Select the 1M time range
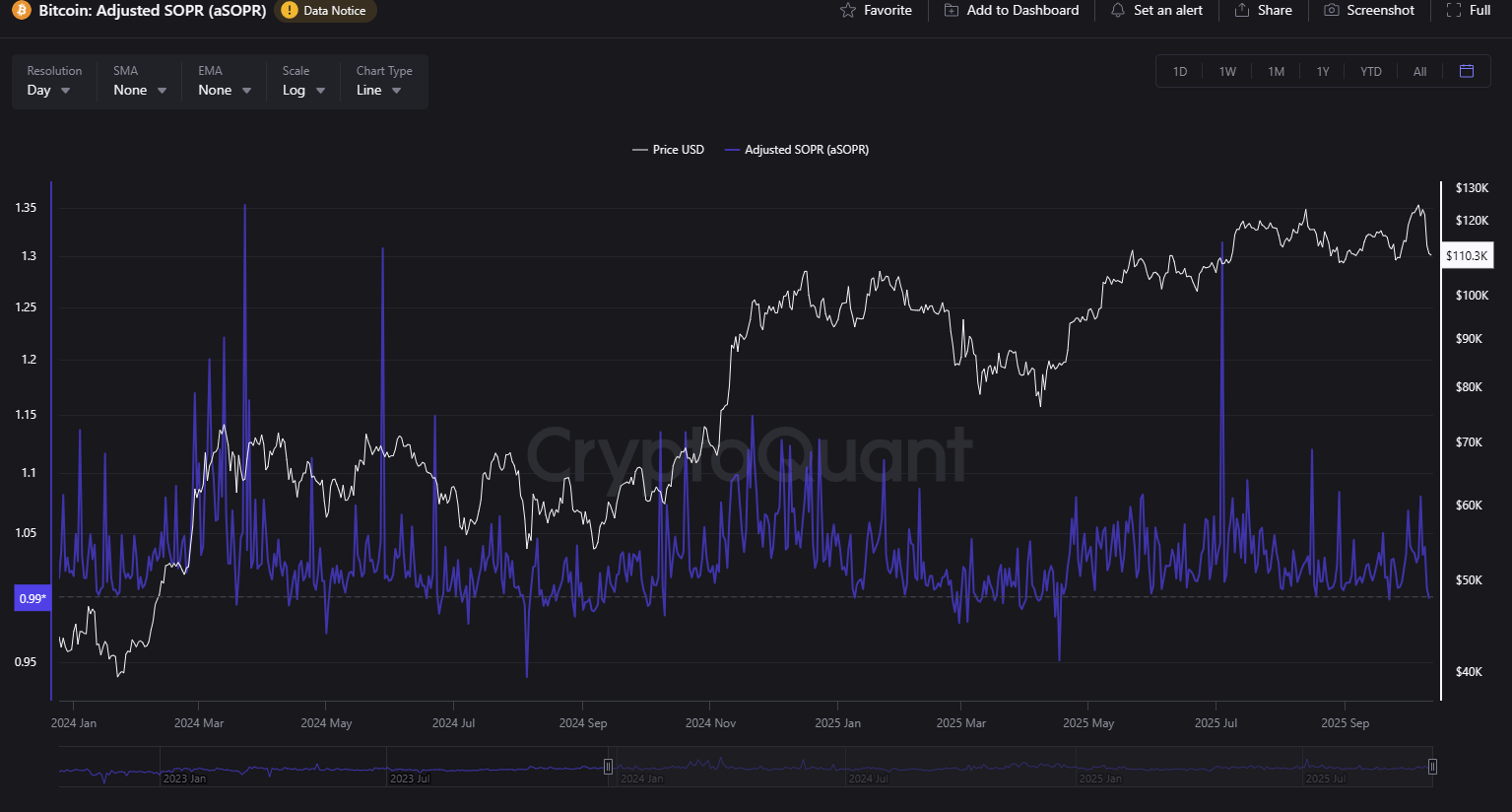Image resolution: width=1512 pixels, height=812 pixels. [x=1276, y=72]
